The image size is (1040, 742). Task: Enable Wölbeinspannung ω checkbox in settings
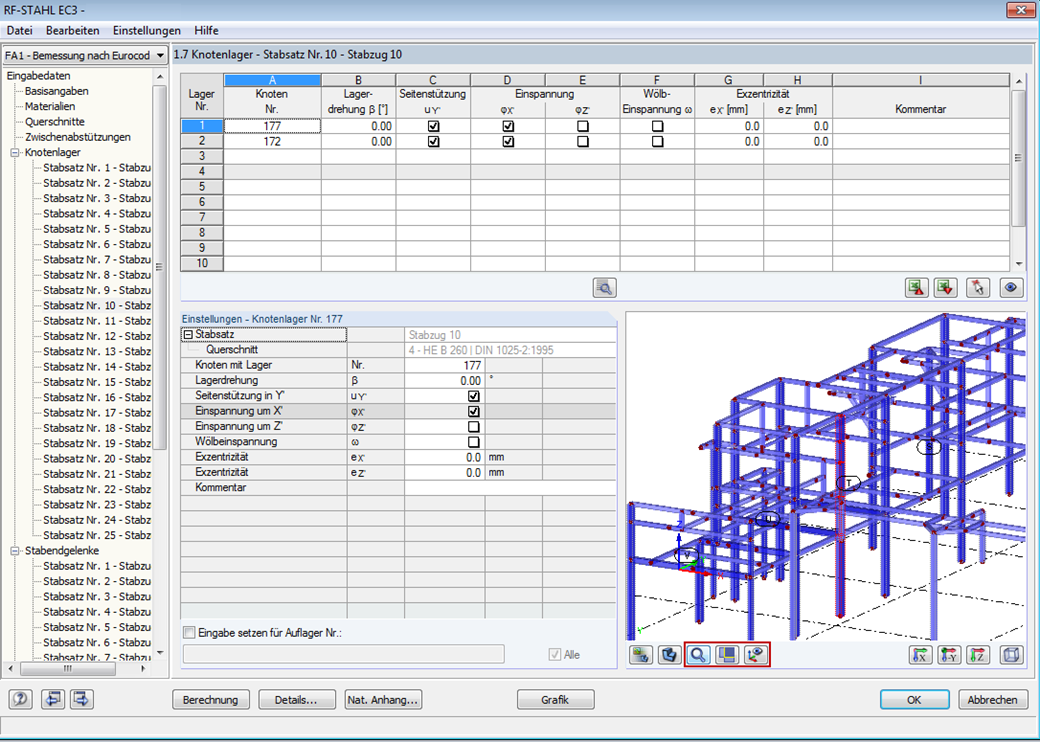pyautogui.click(x=474, y=442)
